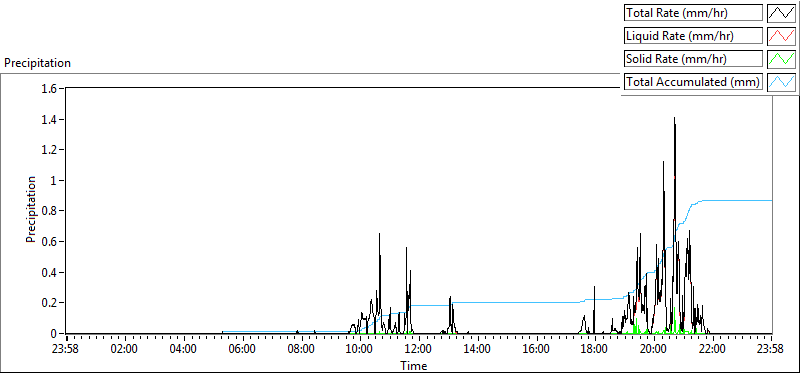Screen dimensions: 800x373
Task: Click the Total Accumulated blue line icon
Action: click(x=782, y=82)
